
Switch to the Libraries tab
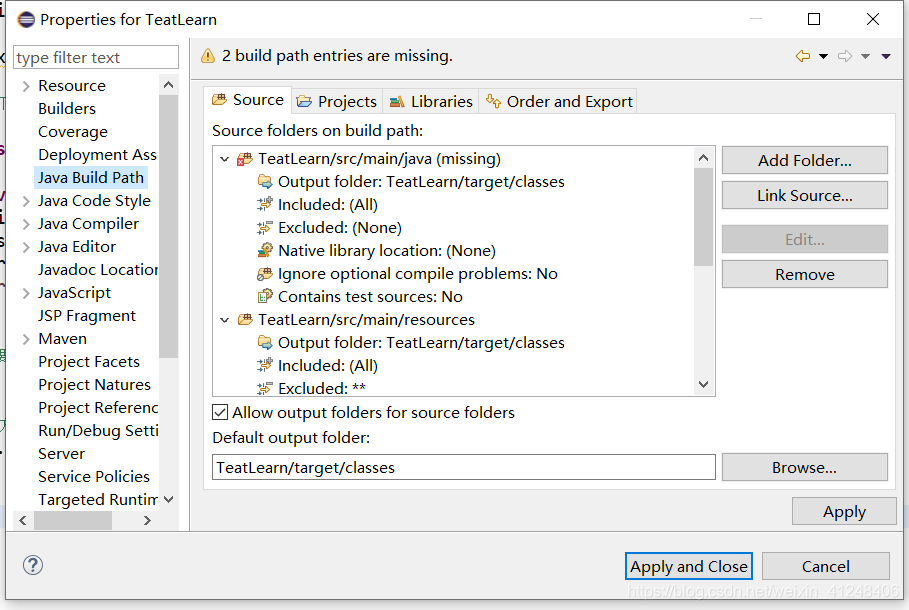tap(431, 101)
